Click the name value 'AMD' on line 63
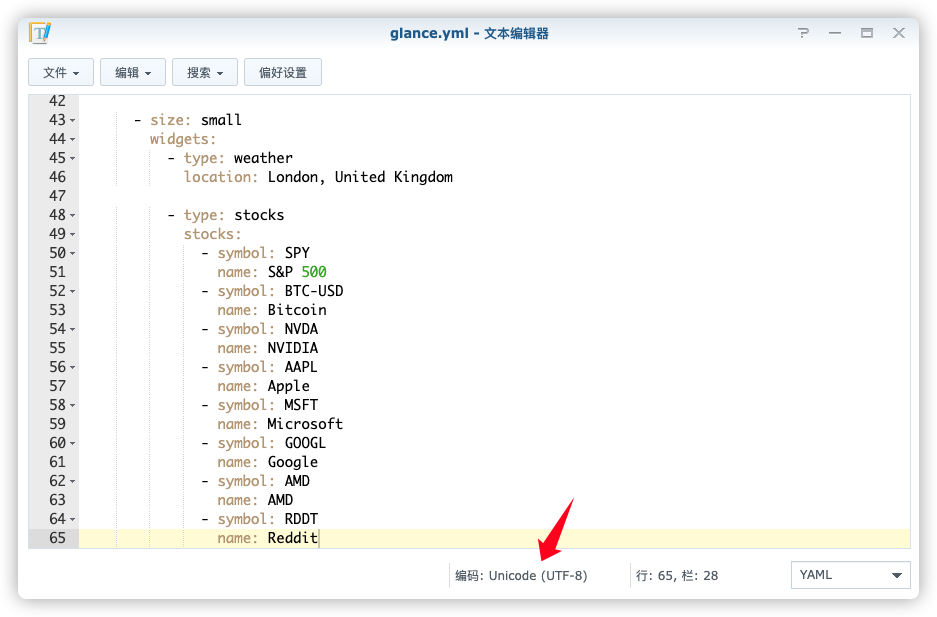Viewport: 937px width, 617px height. point(280,500)
